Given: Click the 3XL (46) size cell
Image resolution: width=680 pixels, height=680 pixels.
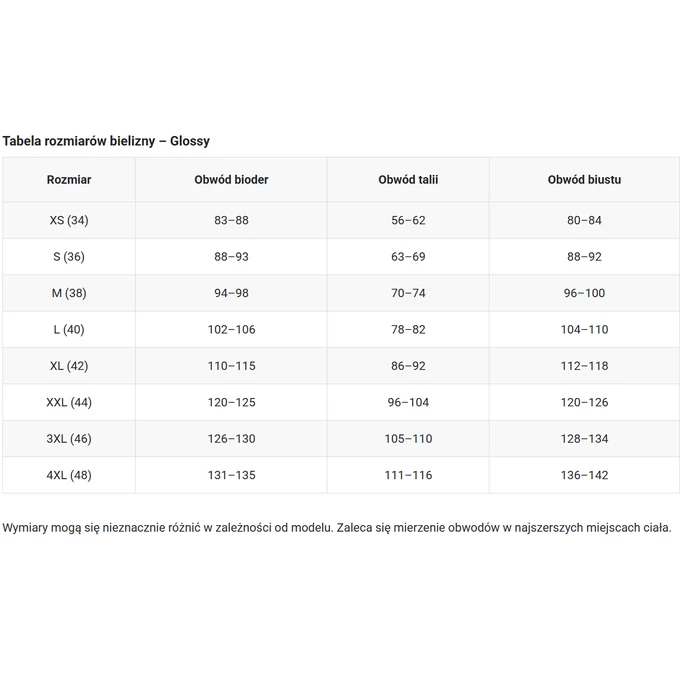Looking at the screenshot, I should click(x=69, y=439).
